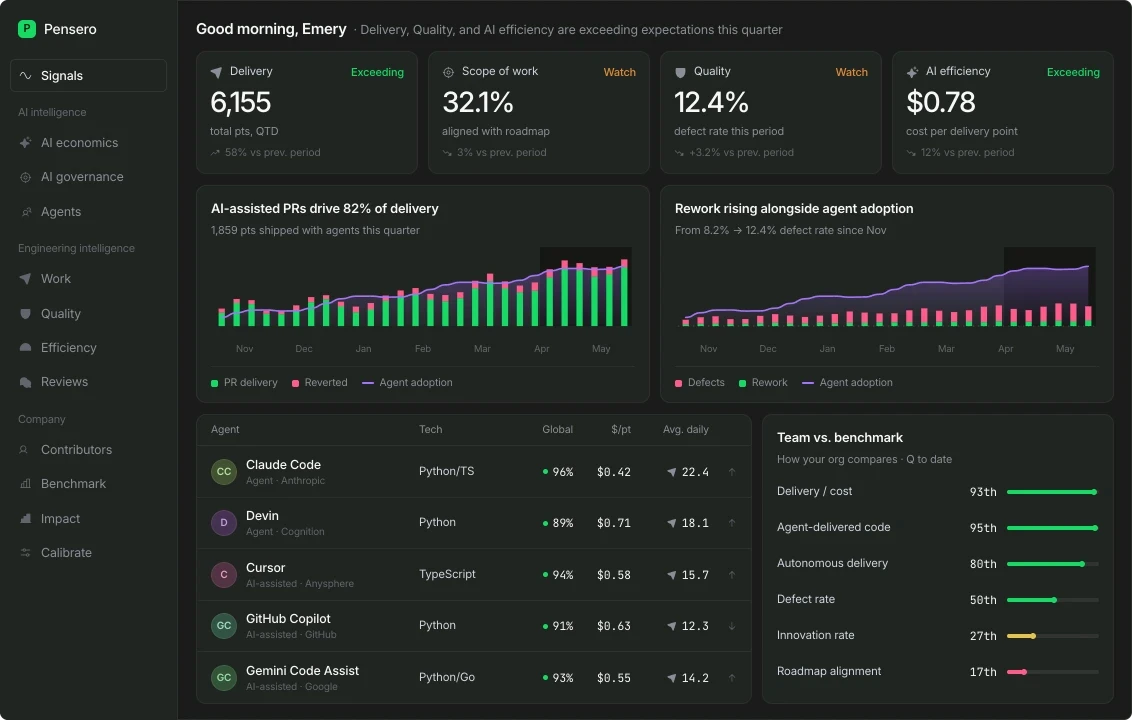Open the Signals menu item

89,76
